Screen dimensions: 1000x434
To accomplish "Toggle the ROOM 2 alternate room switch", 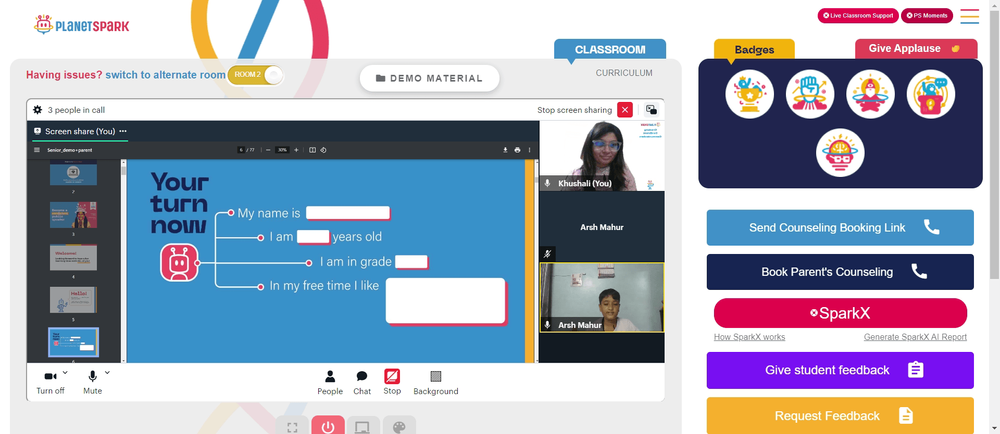I will (255, 75).
